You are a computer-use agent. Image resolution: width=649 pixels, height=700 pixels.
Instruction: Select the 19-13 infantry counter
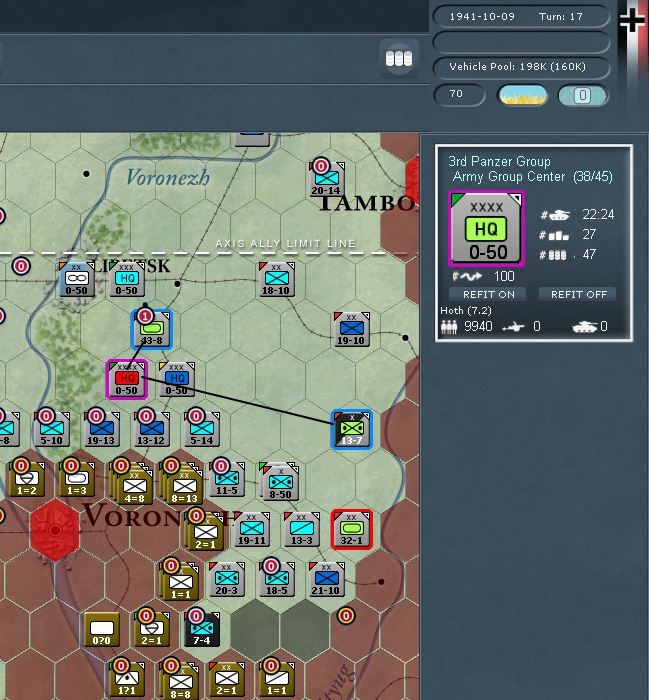coord(102,429)
